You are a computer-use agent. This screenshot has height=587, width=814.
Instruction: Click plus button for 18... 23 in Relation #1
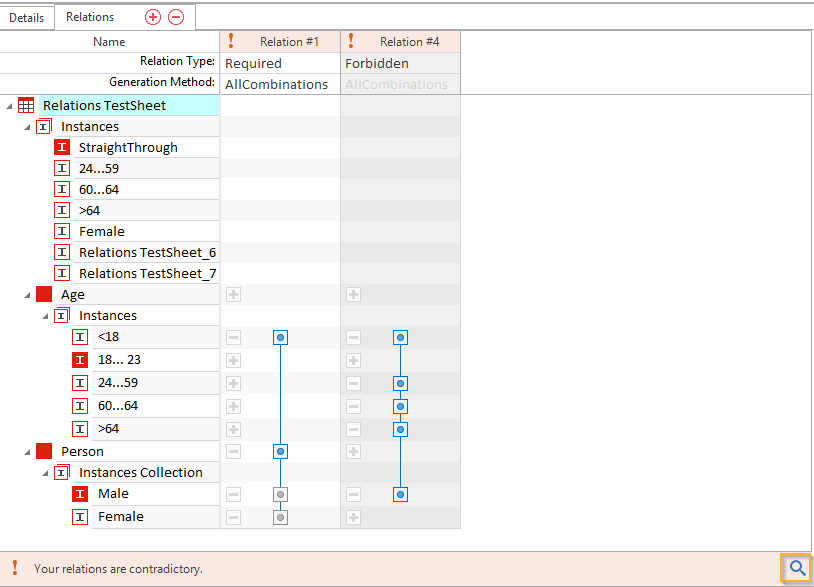click(x=233, y=360)
